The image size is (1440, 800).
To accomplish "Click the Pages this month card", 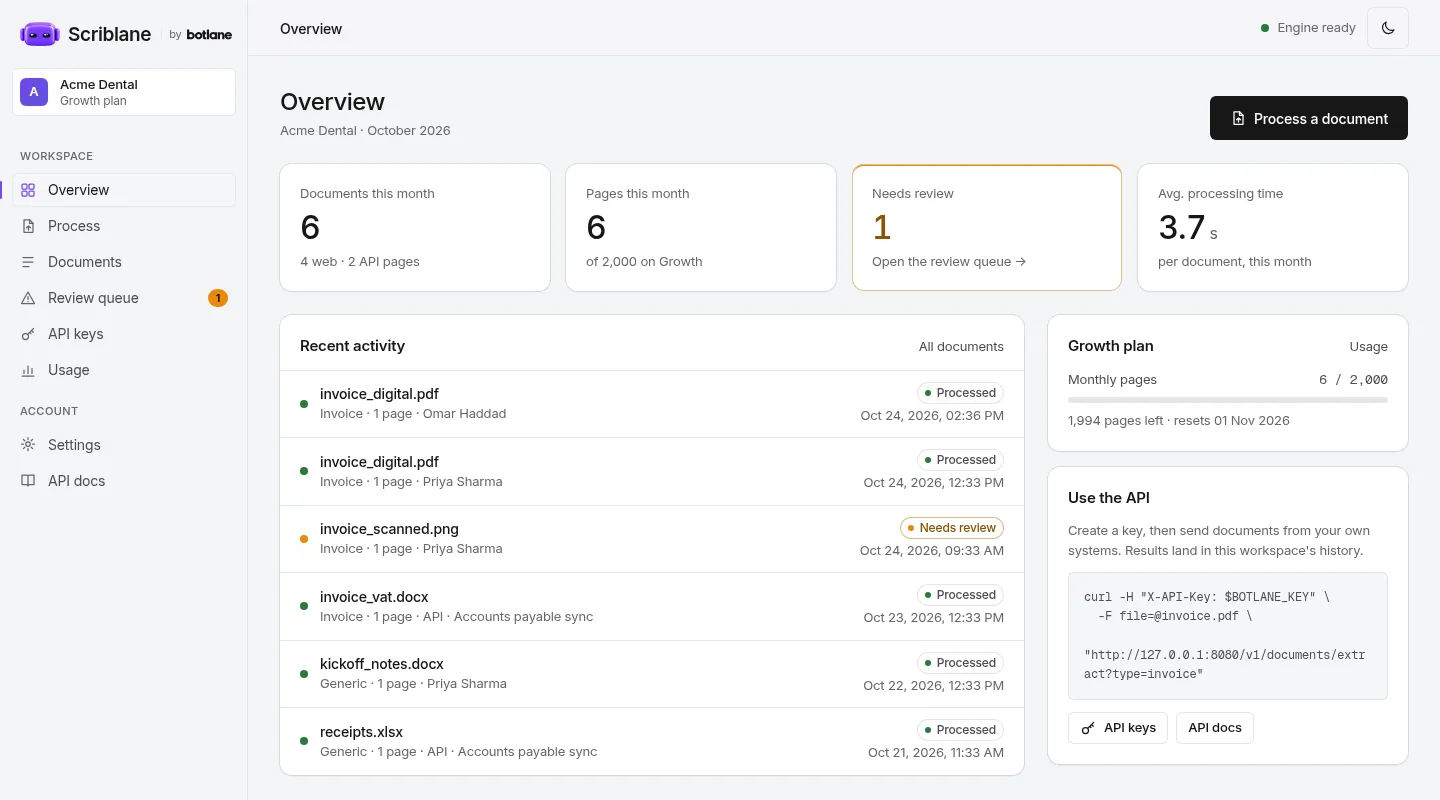I will pyautogui.click(x=701, y=228).
